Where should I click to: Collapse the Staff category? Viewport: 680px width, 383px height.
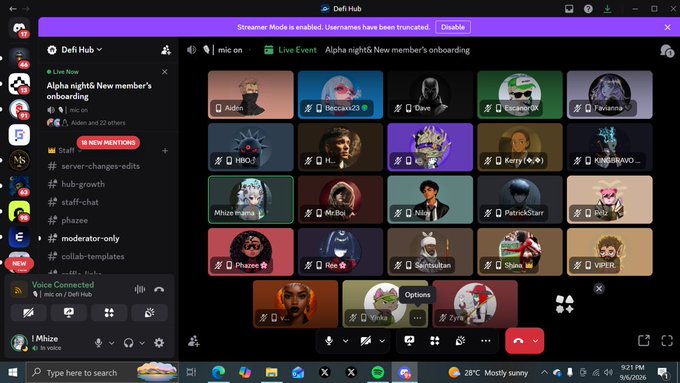click(65, 151)
